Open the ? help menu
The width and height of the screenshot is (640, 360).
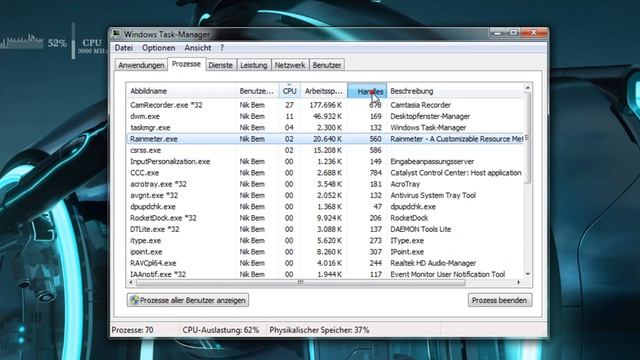click(x=222, y=48)
